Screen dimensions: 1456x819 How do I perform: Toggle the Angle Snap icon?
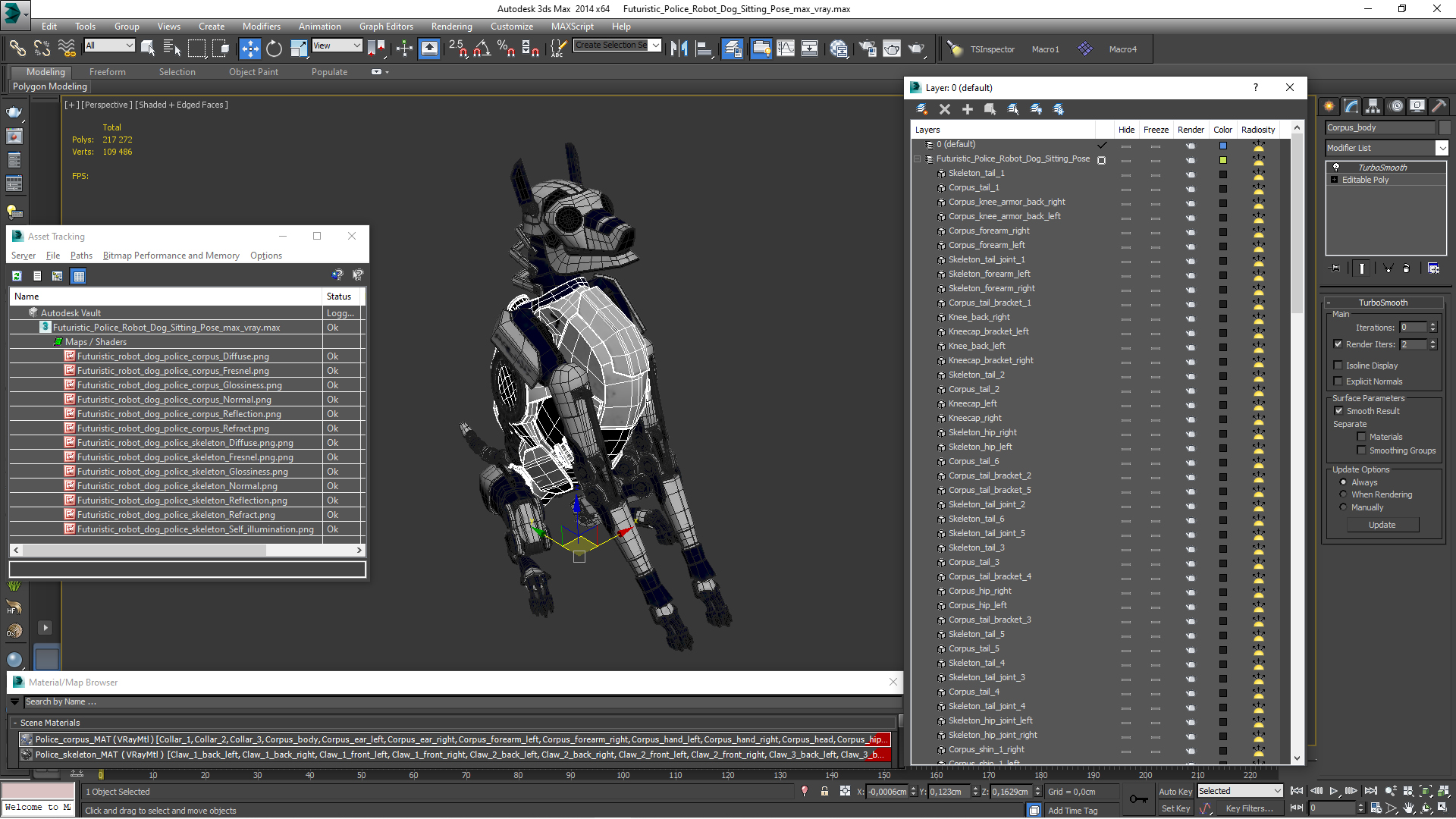pyautogui.click(x=482, y=49)
